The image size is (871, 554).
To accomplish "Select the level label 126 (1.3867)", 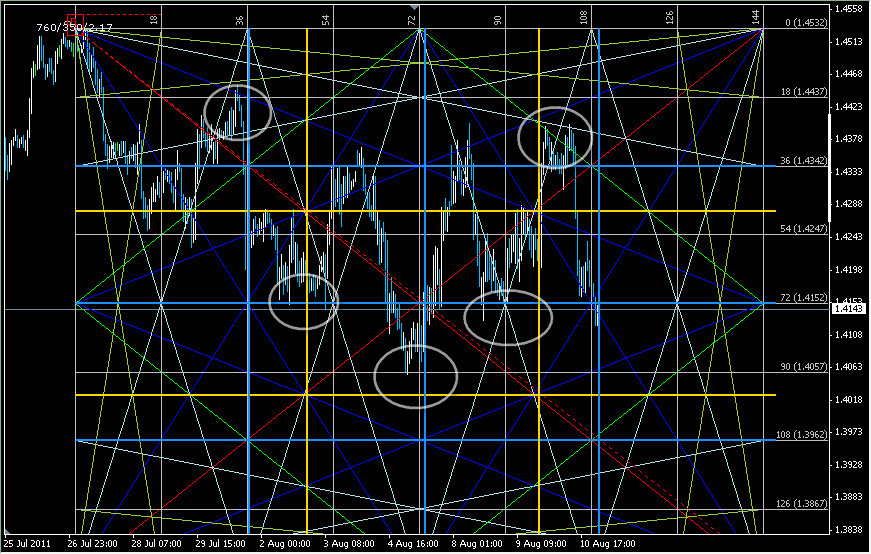I will tap(802, 503).
